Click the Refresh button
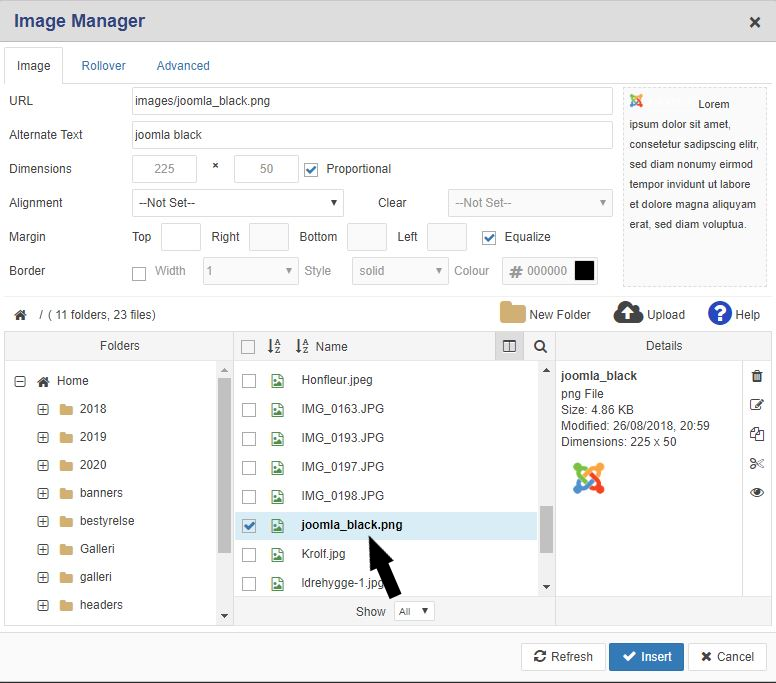The image size is (776, 683). click(x=563, y=657)
